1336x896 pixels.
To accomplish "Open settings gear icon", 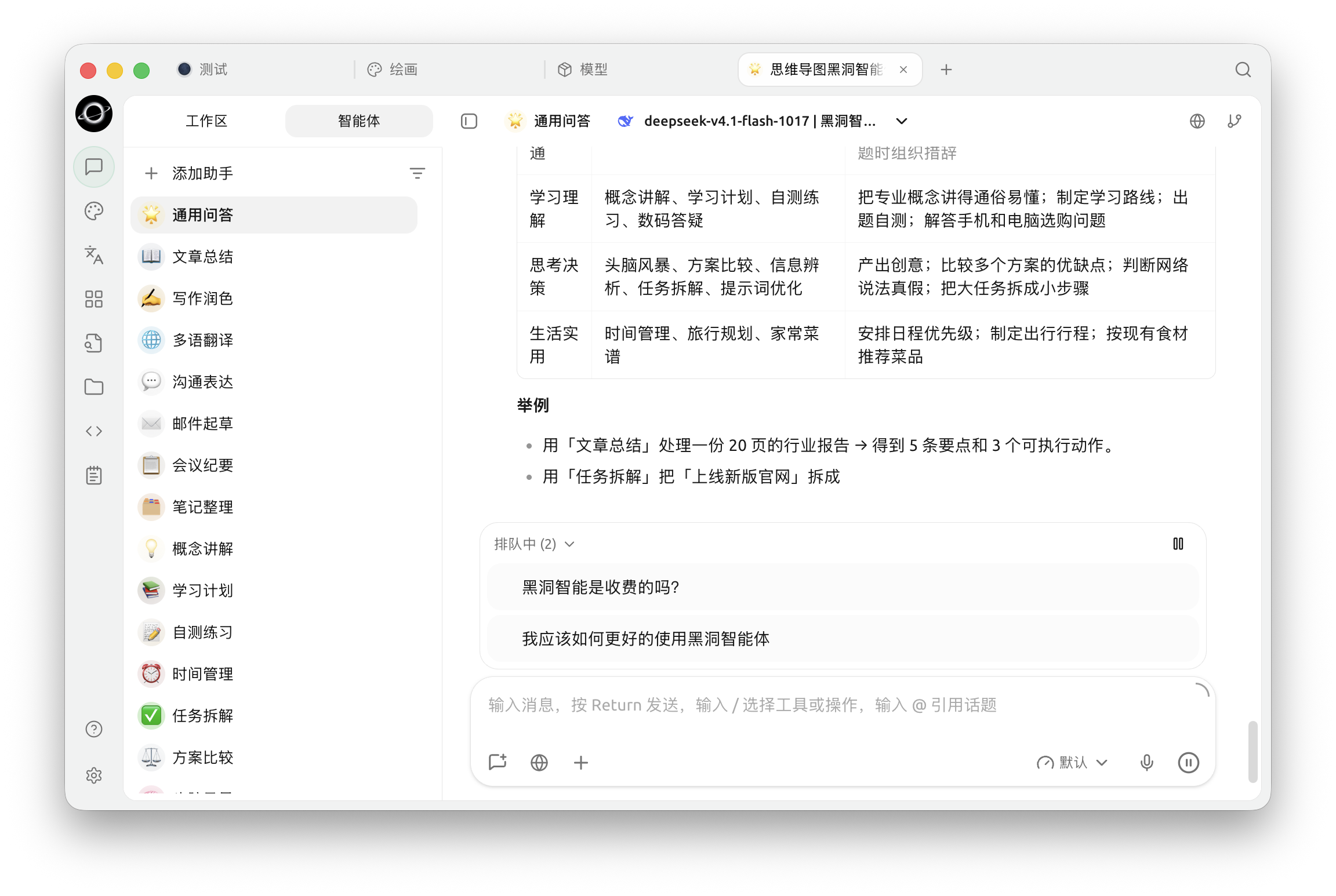I will click(94, 775).
